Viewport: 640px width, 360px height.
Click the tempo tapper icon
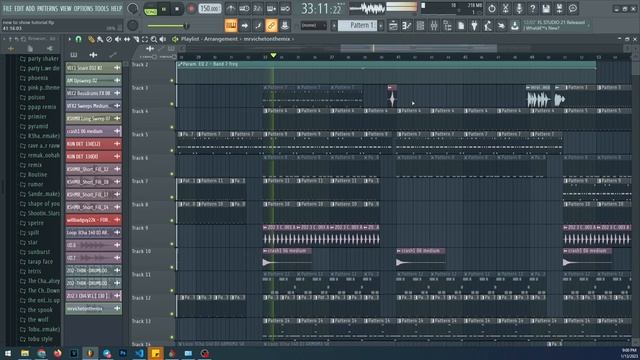point(488,26)
